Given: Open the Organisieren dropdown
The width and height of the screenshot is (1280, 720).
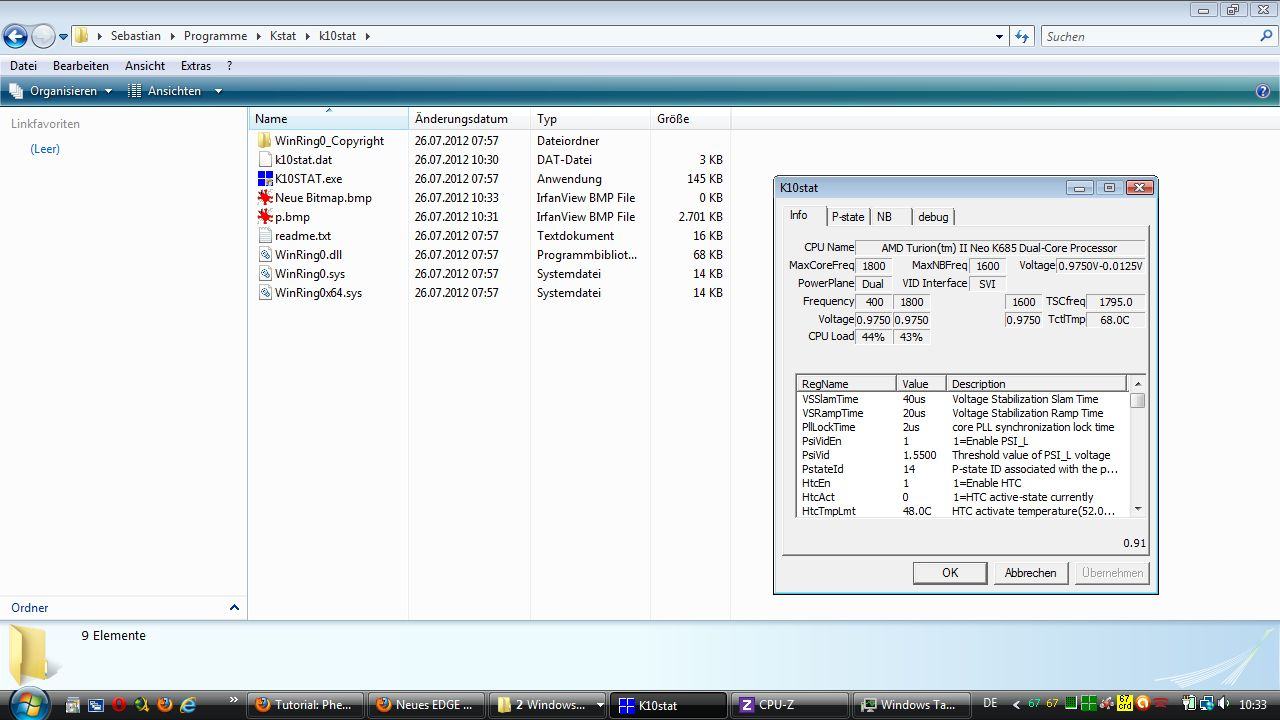Looking at the screenshot, I should (61, 91).
